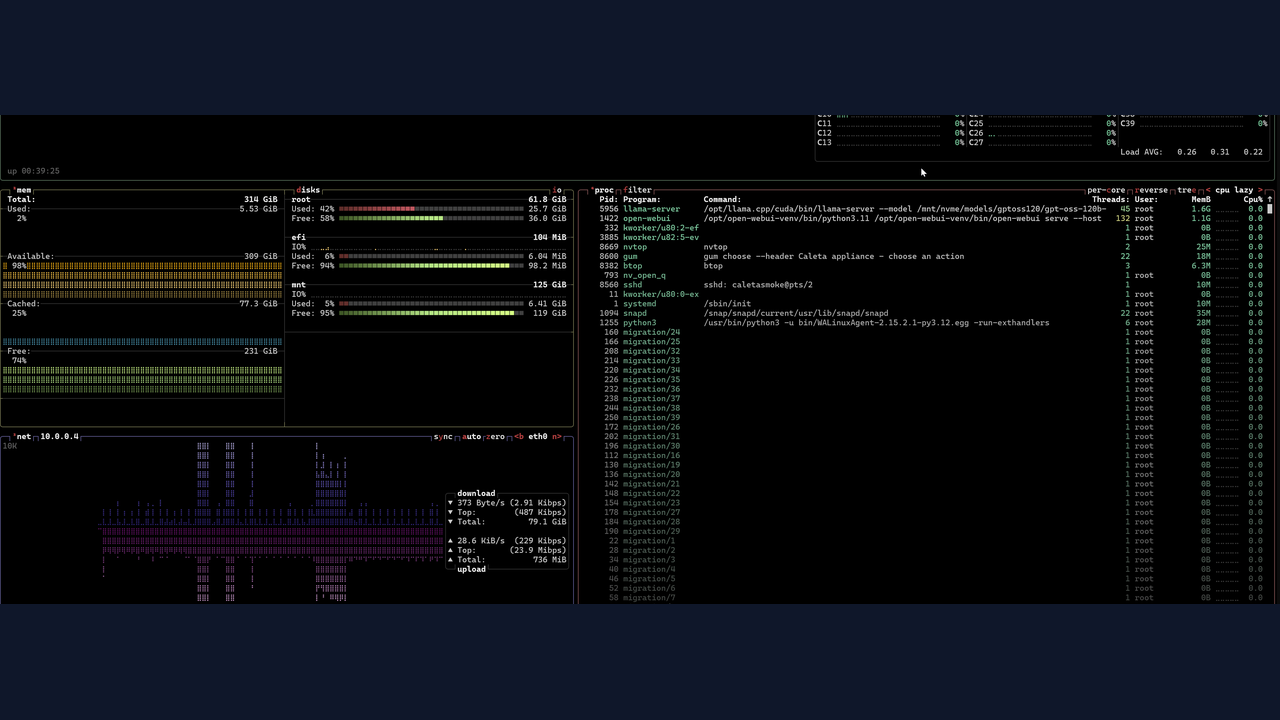Click the Threads: column header
Screen dimensions: 1280x720
(1110, 199)
